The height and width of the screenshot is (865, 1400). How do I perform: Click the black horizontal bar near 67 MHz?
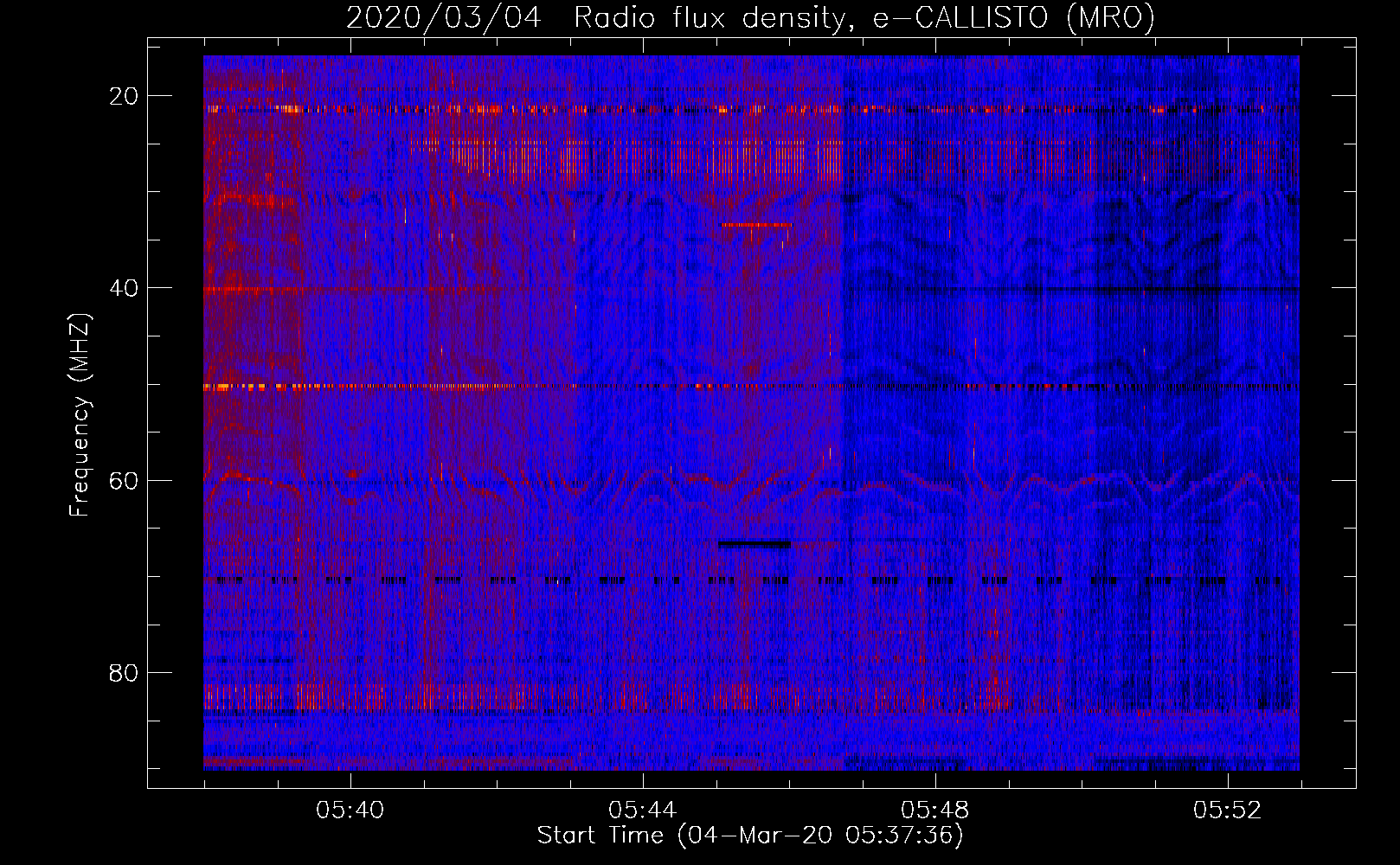pyautogui.click(x=754, y=544)
